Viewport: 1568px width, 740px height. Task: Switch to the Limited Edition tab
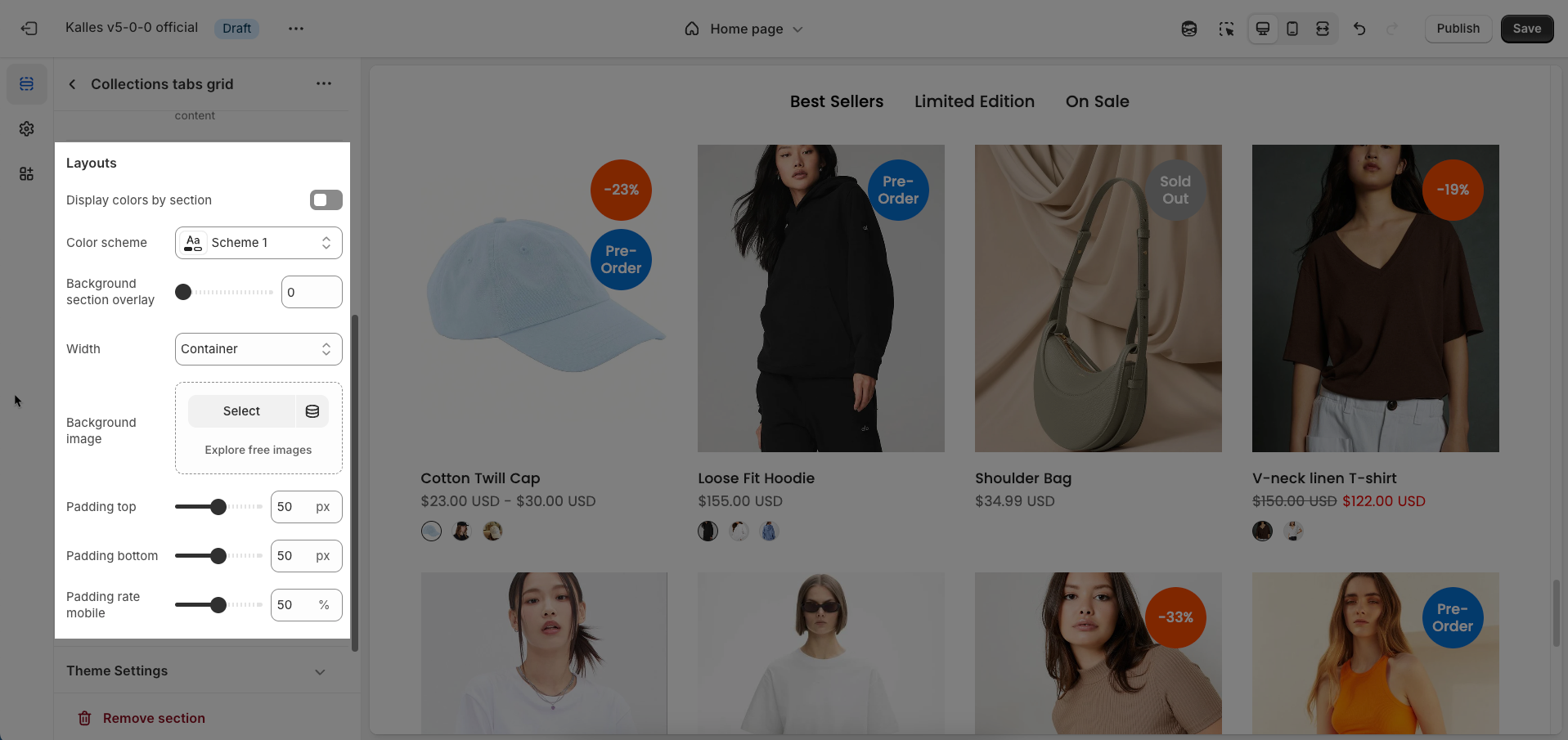click(974, 101)
